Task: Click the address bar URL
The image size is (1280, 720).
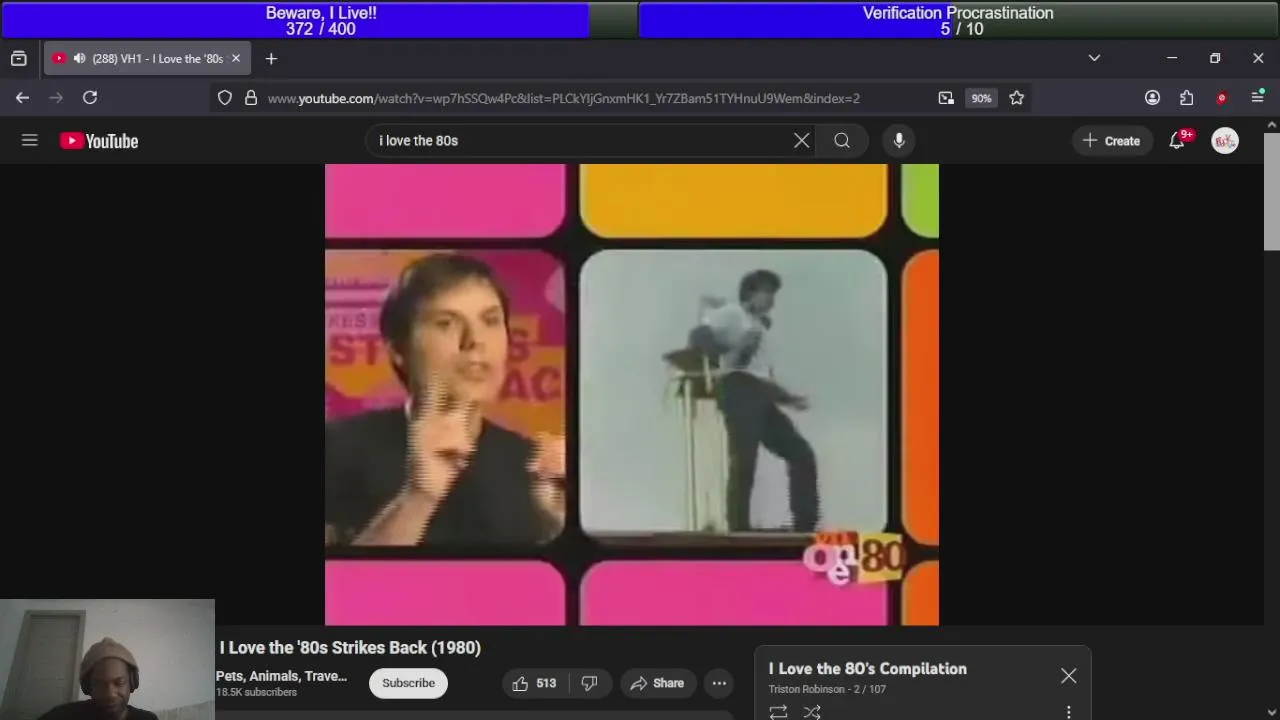Action: [564, 98]
